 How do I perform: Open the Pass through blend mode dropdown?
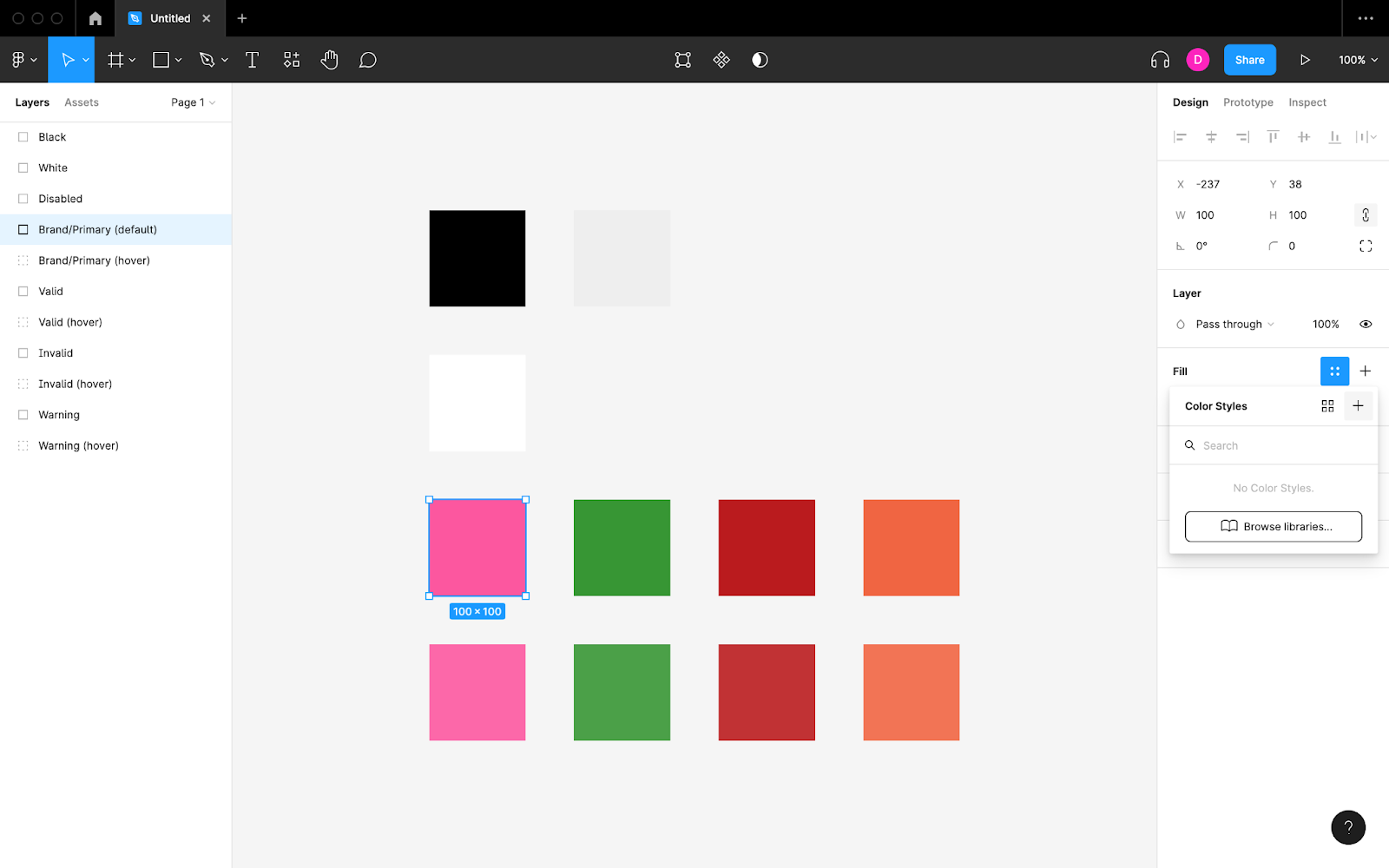coord(1234,325)
